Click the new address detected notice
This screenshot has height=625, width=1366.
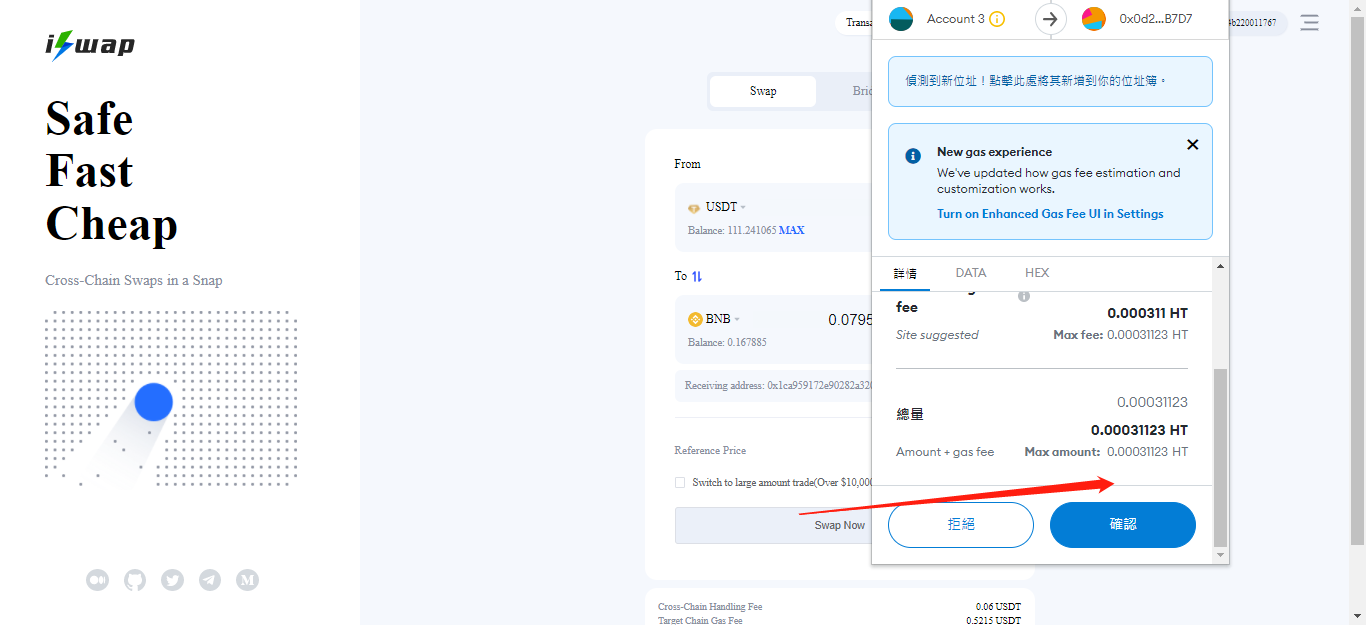[1050, 81]
